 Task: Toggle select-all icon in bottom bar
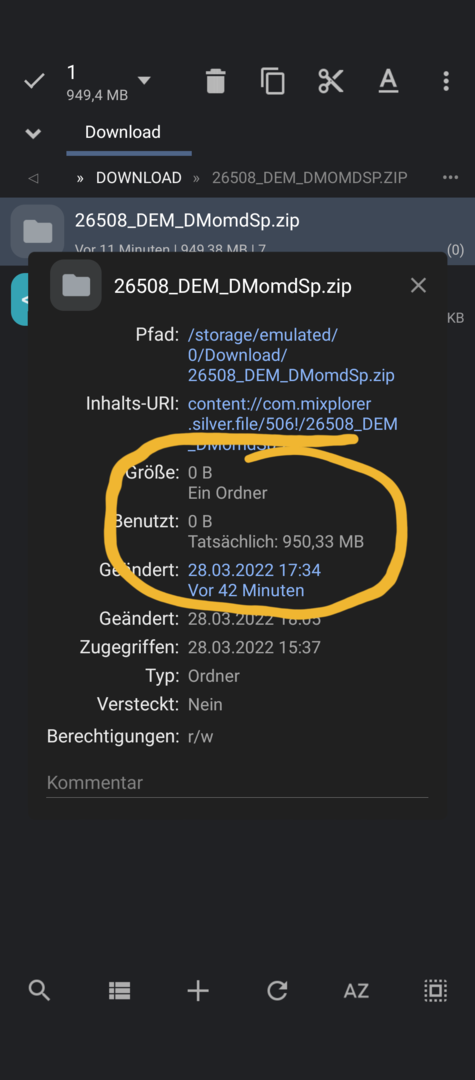435,991
